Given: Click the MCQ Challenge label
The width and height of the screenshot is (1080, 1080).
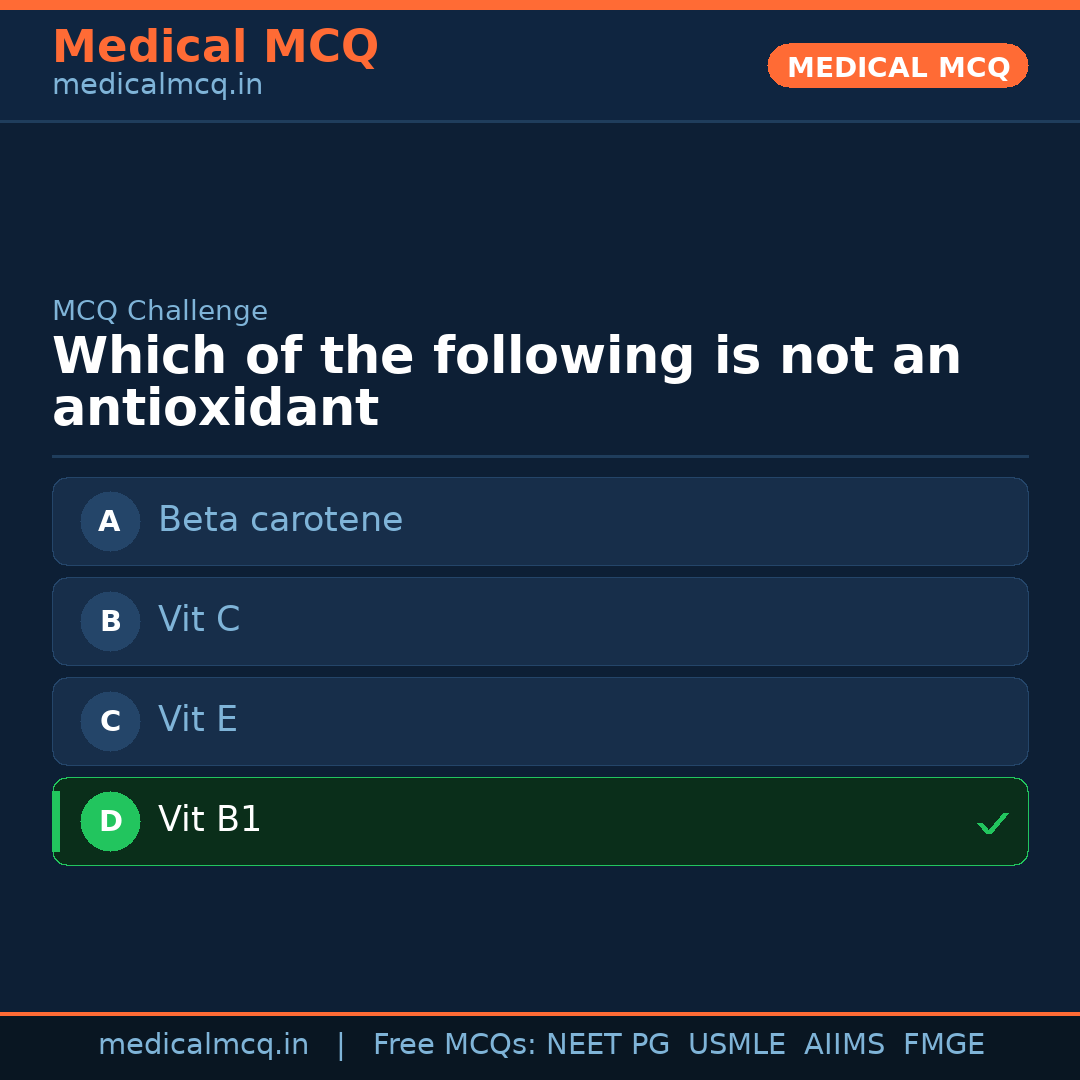Looking at the screenshot, I should coord(160,311).
